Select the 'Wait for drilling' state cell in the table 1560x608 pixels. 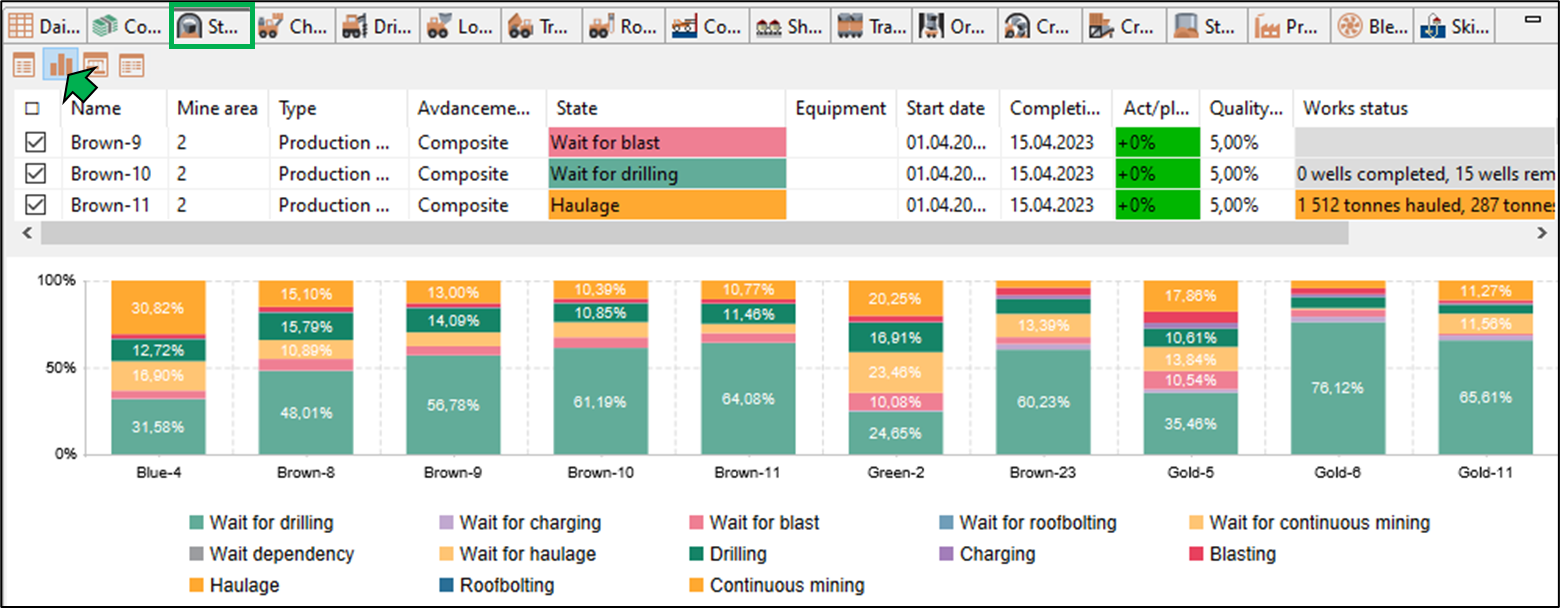[667, 174]
